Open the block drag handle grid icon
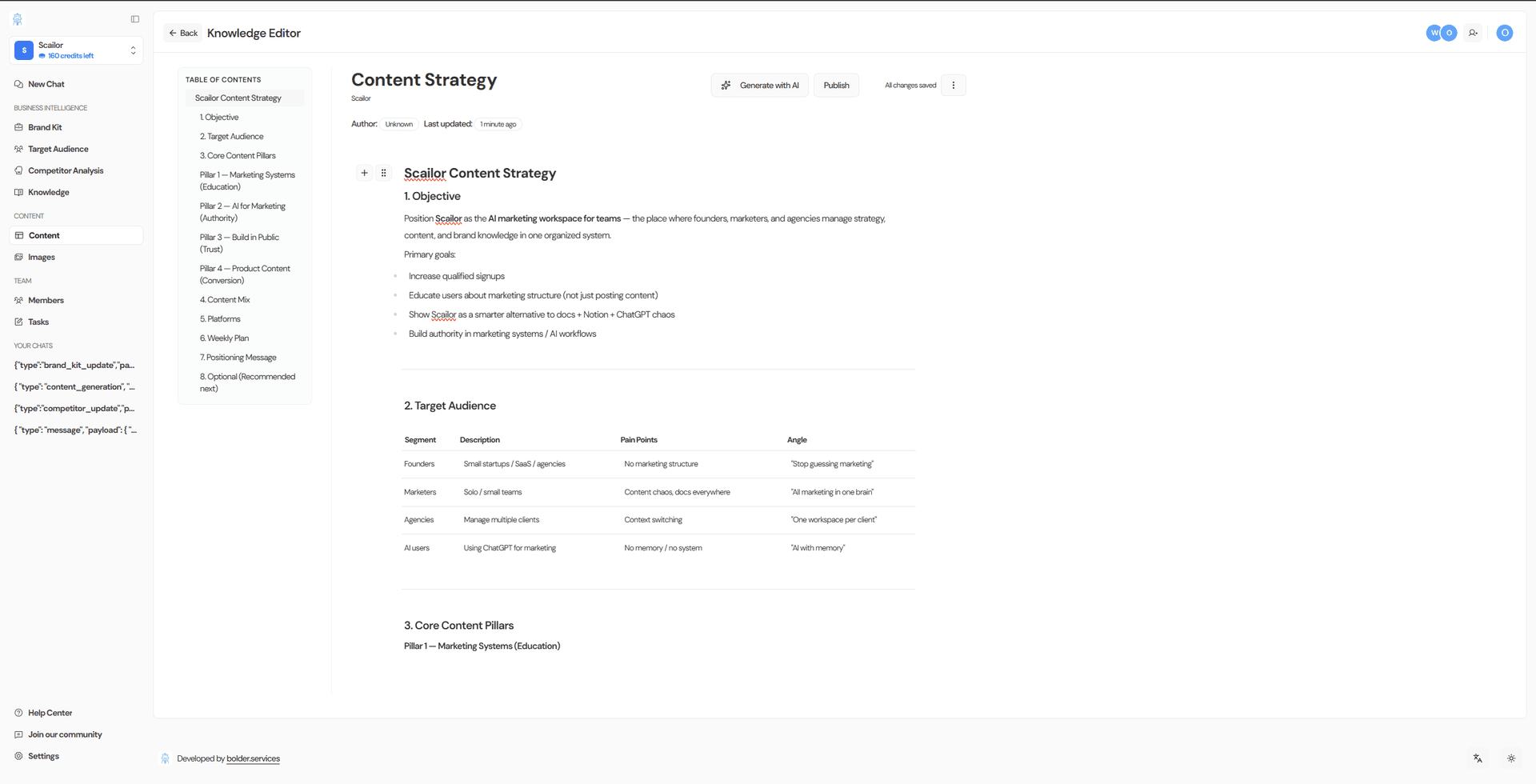Screen dimensions: 1536x784 tap(384, 173)
